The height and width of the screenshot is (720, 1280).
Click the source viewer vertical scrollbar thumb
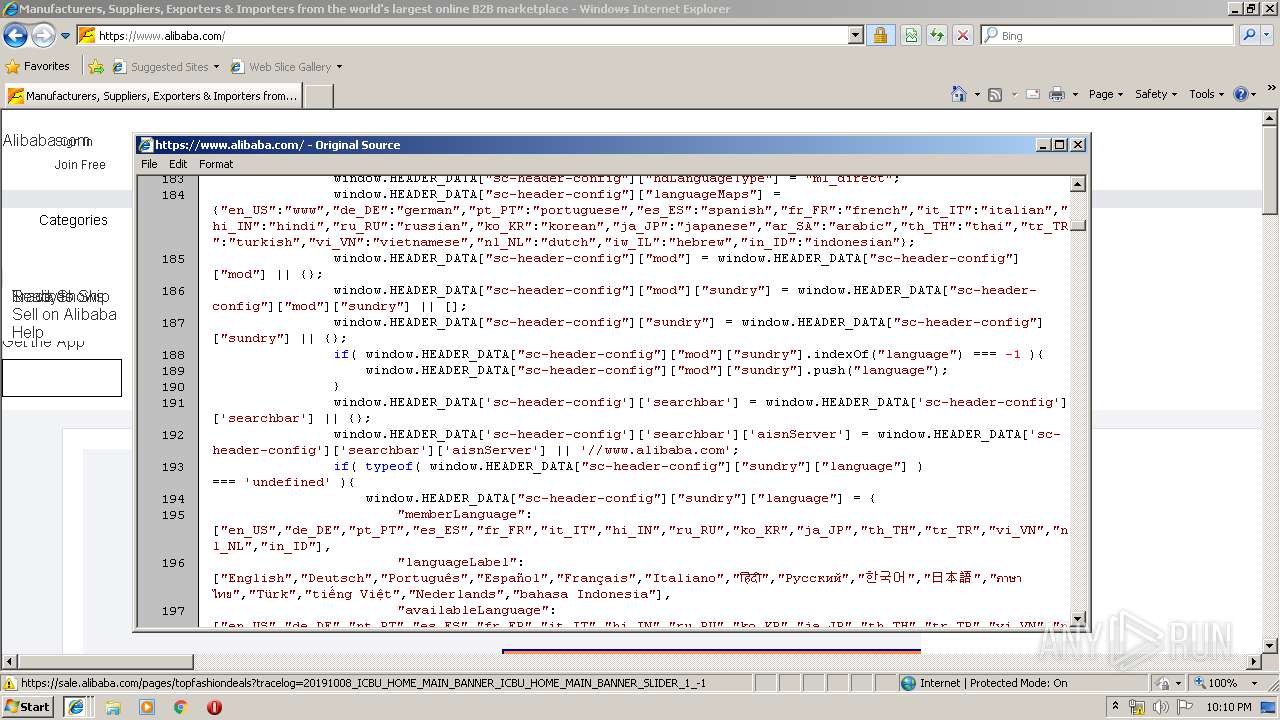pyautogui.click(x=1078, y=225)
